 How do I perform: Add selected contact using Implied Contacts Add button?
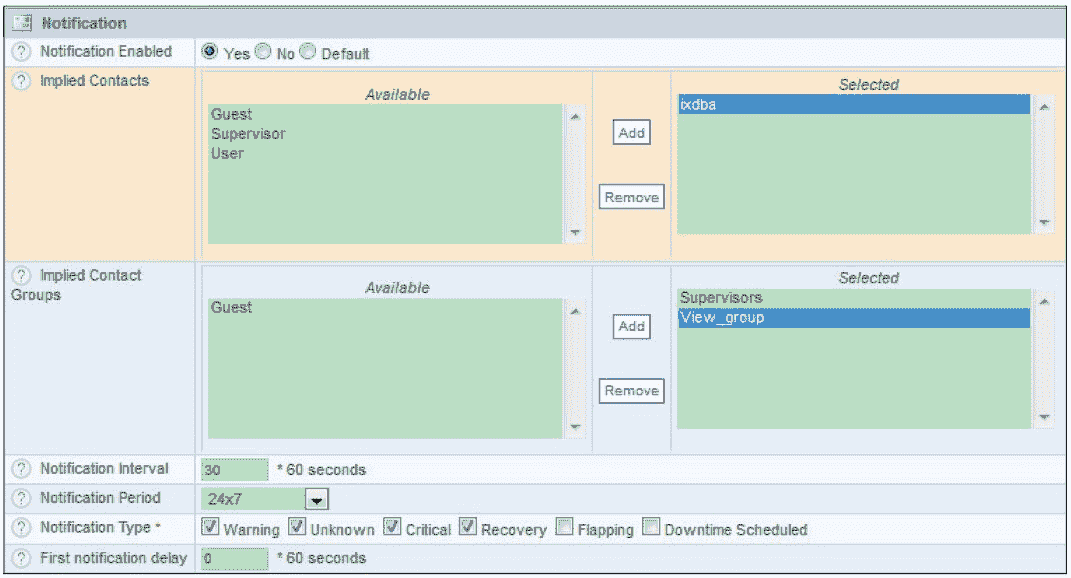[x=631, y=133]
